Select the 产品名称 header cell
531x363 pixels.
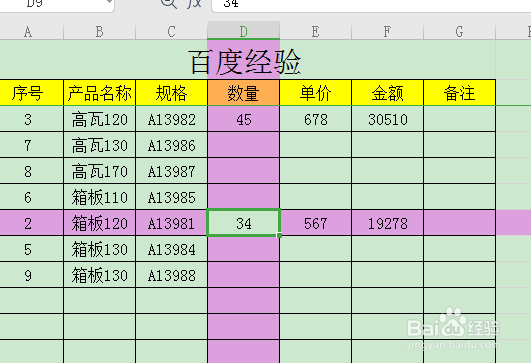point(99,93)
